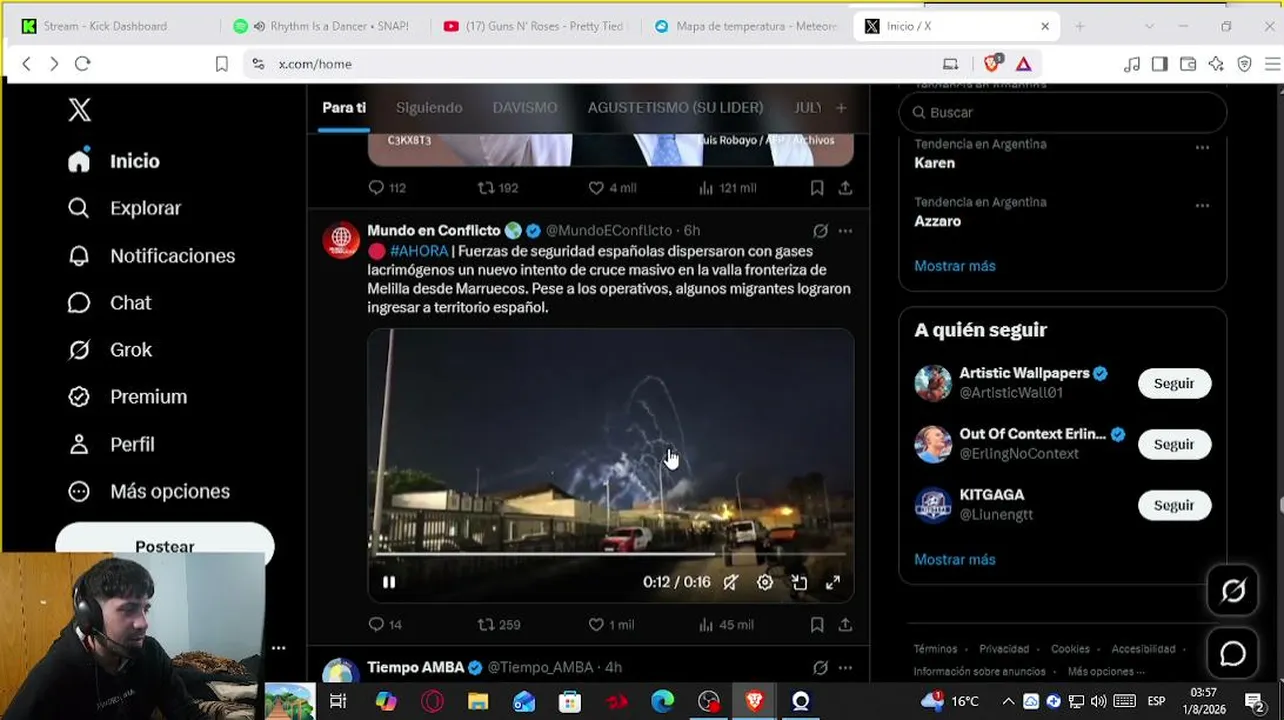Open the #AHORA hashtag link
The height and width of the screenshot is (720, 1284).
pos(419,251)
